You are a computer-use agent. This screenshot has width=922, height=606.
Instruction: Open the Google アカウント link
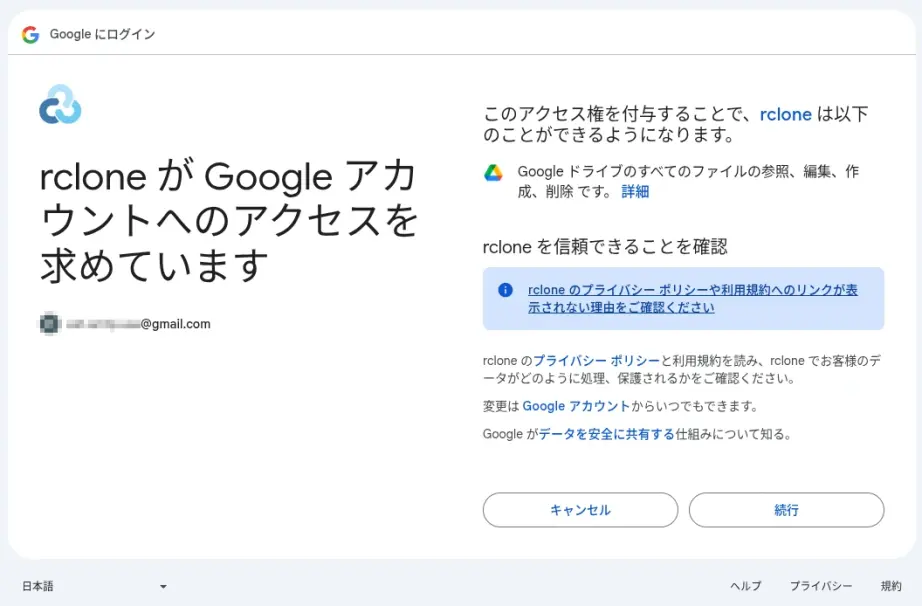coord(576,406)
